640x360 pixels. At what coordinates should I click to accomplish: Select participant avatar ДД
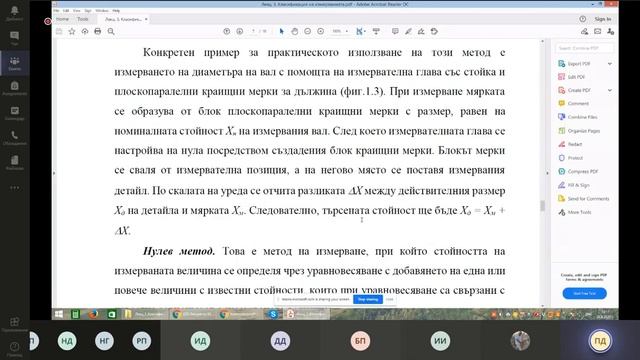(280, 341)
